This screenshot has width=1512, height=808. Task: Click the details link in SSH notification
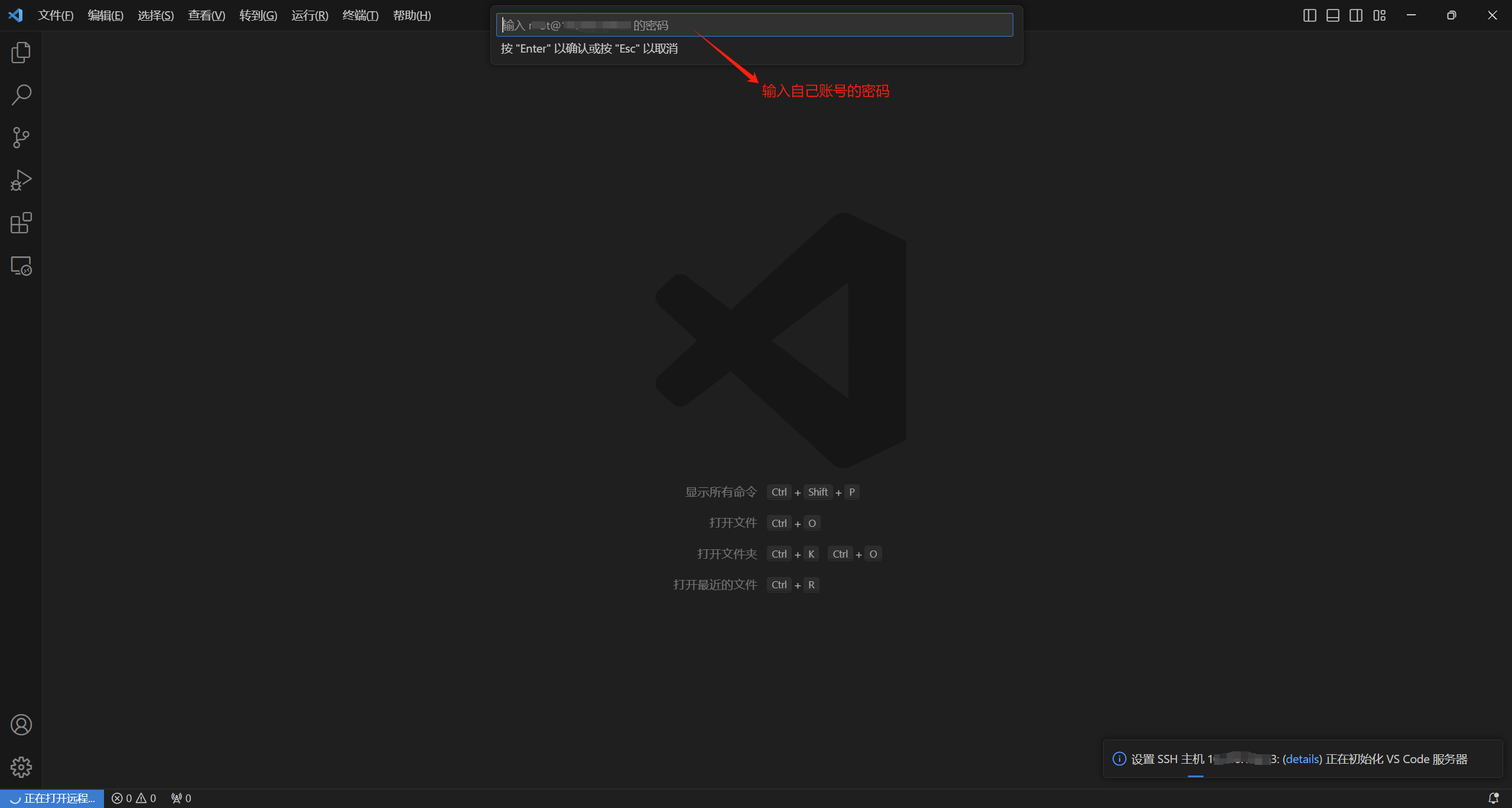click(x=1302, y=759)
